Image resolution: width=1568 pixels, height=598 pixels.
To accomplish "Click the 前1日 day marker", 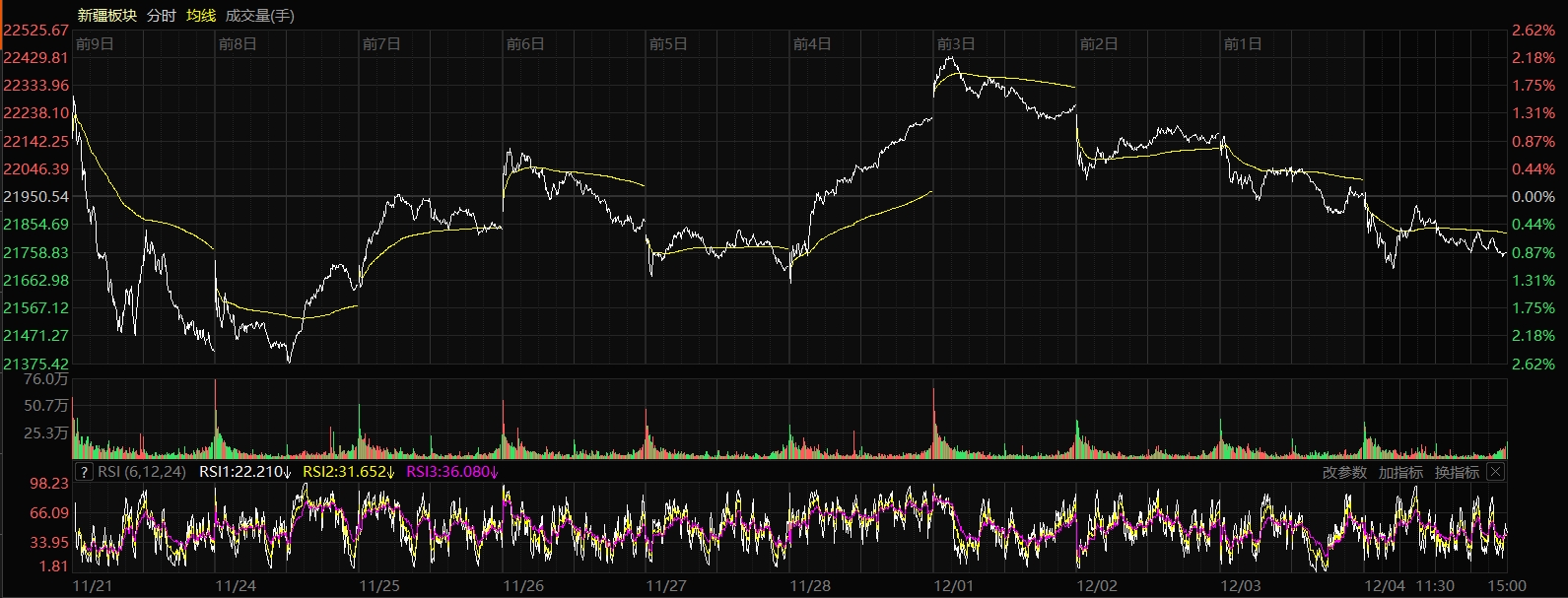I will 1242,44.
